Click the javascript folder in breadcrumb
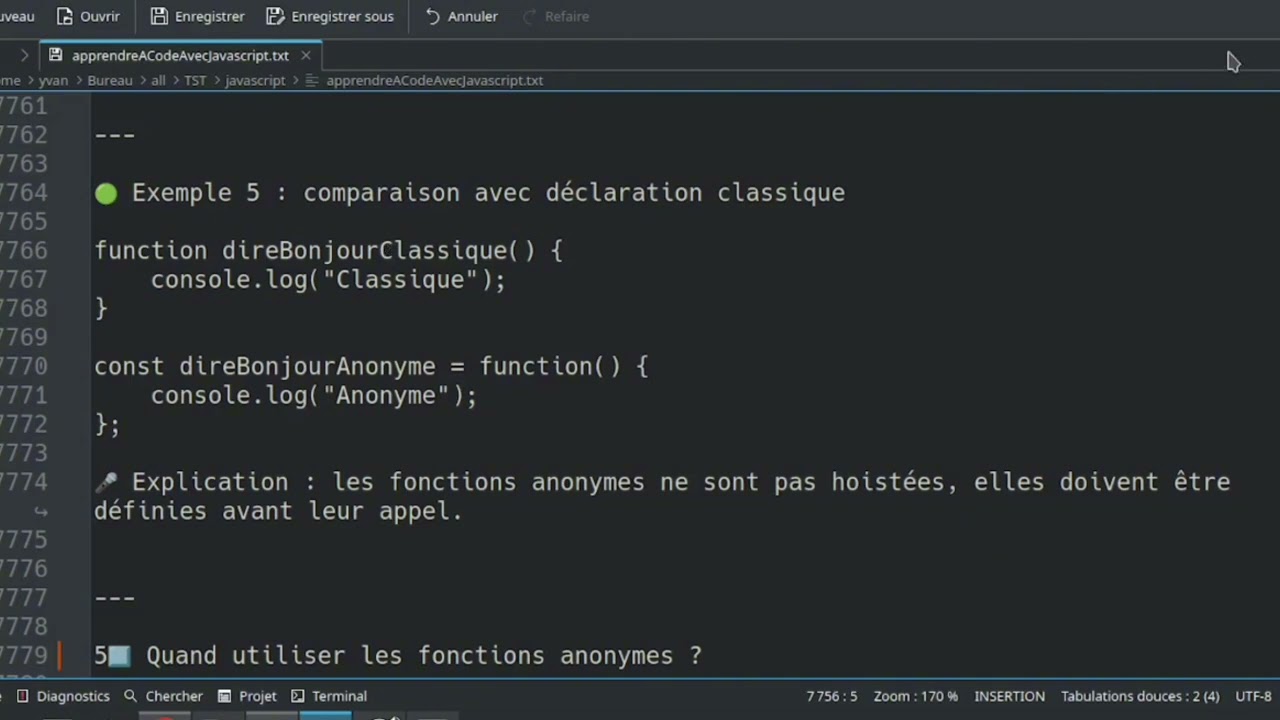Screen dimensions: 1280x720 (x=255, y=80)
